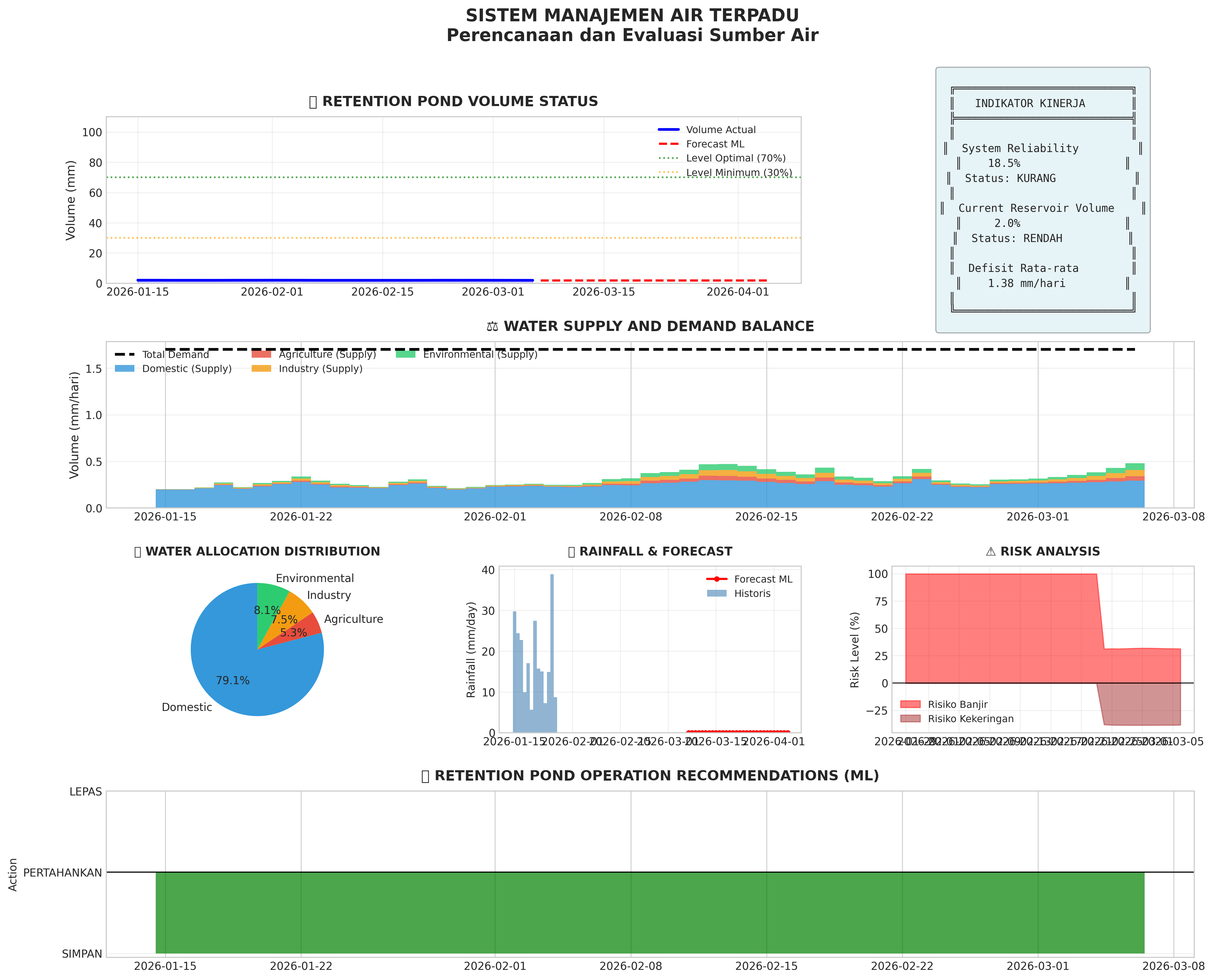1213x980 pixels.
Task: Click the Domestic (Supply) blue legend swatch
Action: click(x=124, y=369)
